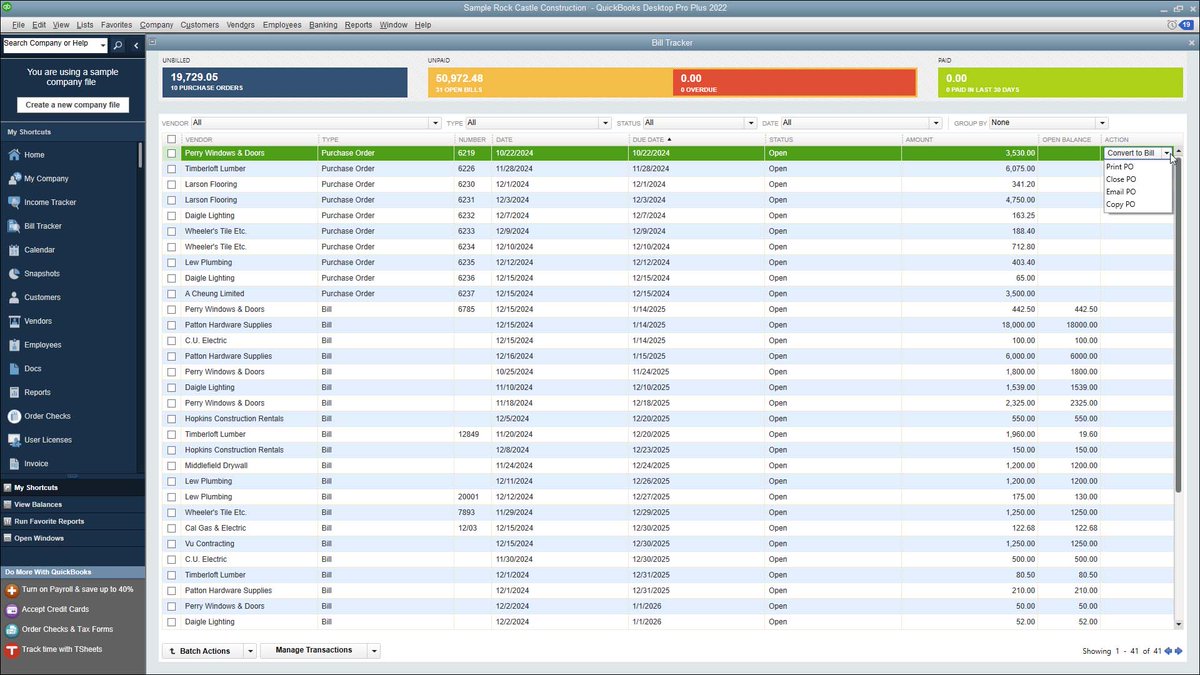1200x675 pixels.
Task: Open search scope dropdown arrow
Action: 101,45
